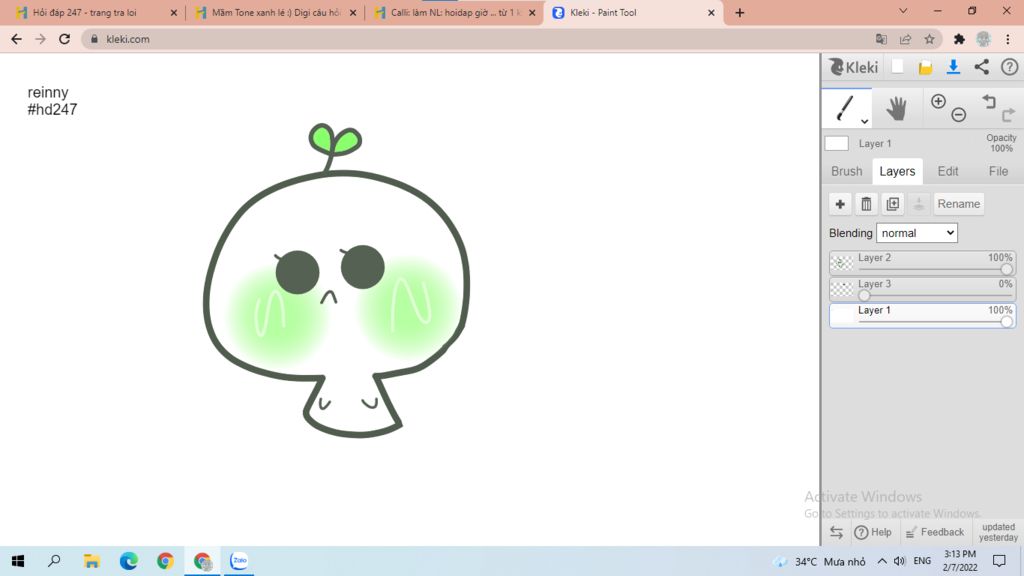The width and height of the screenshot is (1024, 576).
Task: Undo the last stroke
Action: [x=989, y=101]
